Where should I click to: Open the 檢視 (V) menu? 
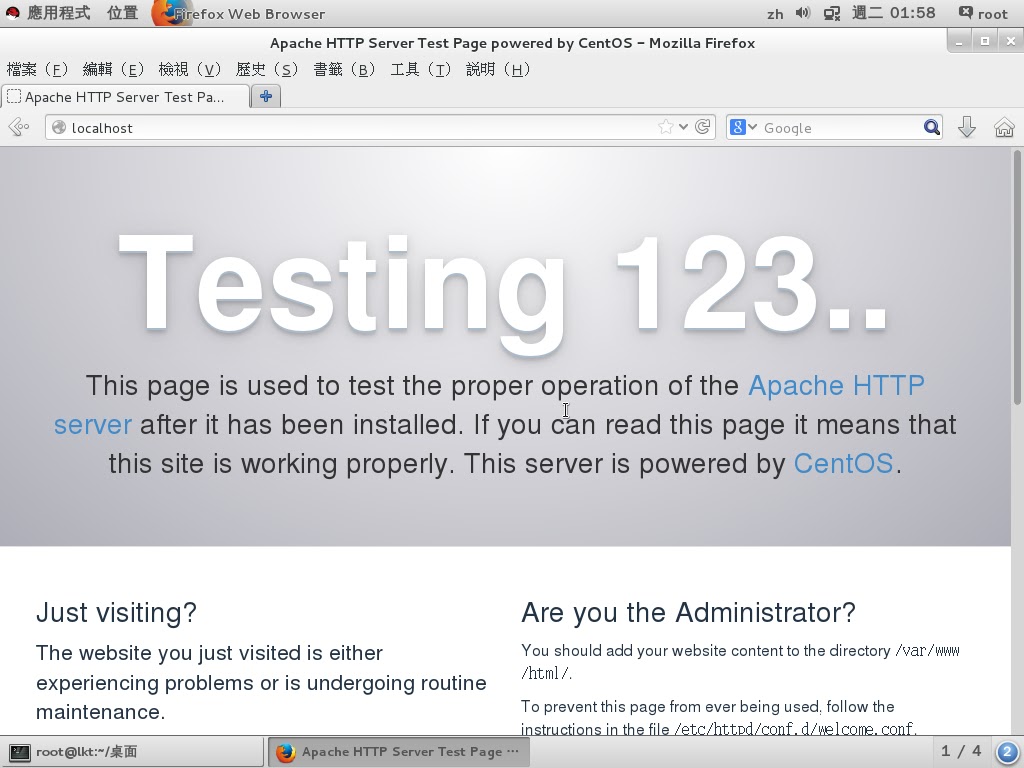(190, 69)
